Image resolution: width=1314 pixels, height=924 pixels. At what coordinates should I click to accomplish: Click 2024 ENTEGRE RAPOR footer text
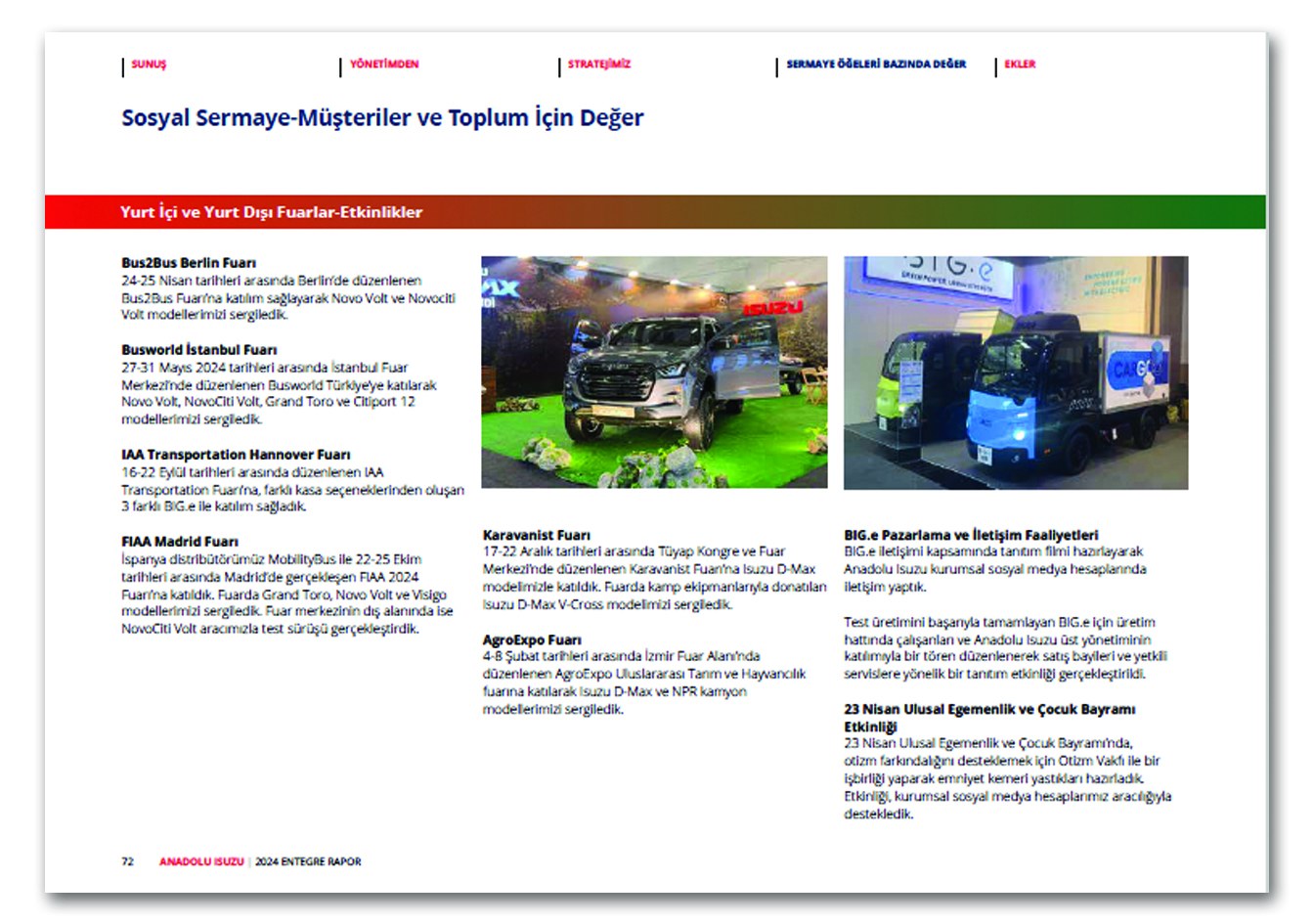pyautogui.click(x=308, y=861)
